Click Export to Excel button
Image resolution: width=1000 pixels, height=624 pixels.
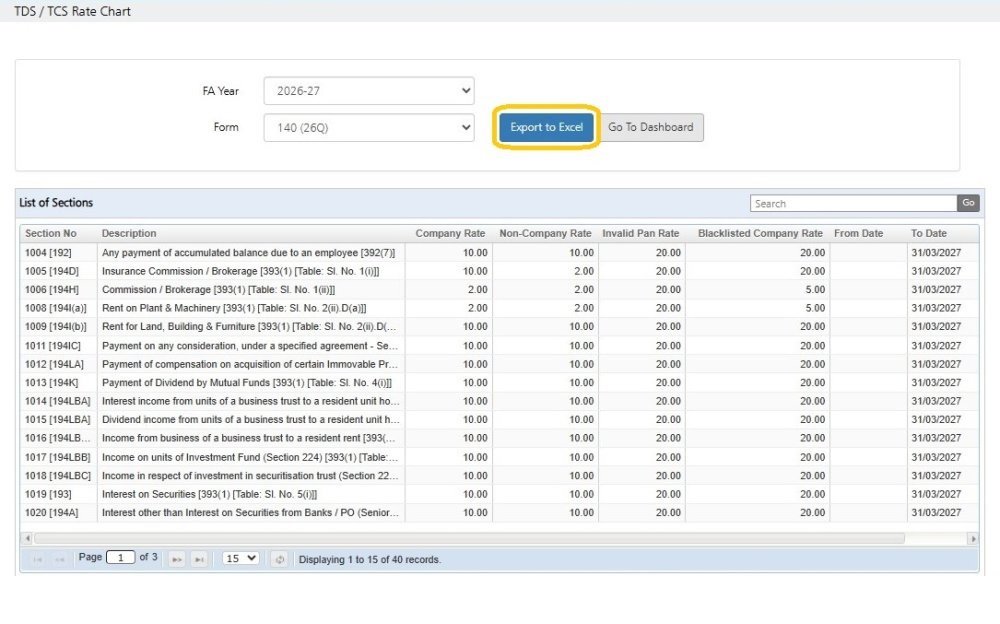coord(547,127)
